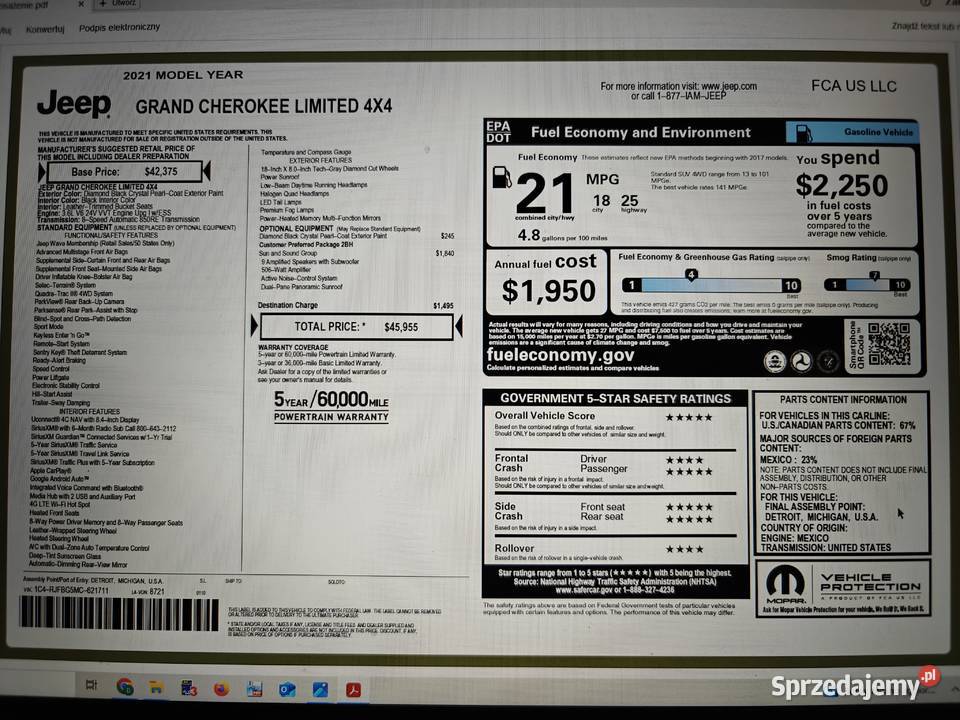Open the Podpis elektroniczny menu
The width and height of the screenshot is (960, 720).
coord(119,28)
